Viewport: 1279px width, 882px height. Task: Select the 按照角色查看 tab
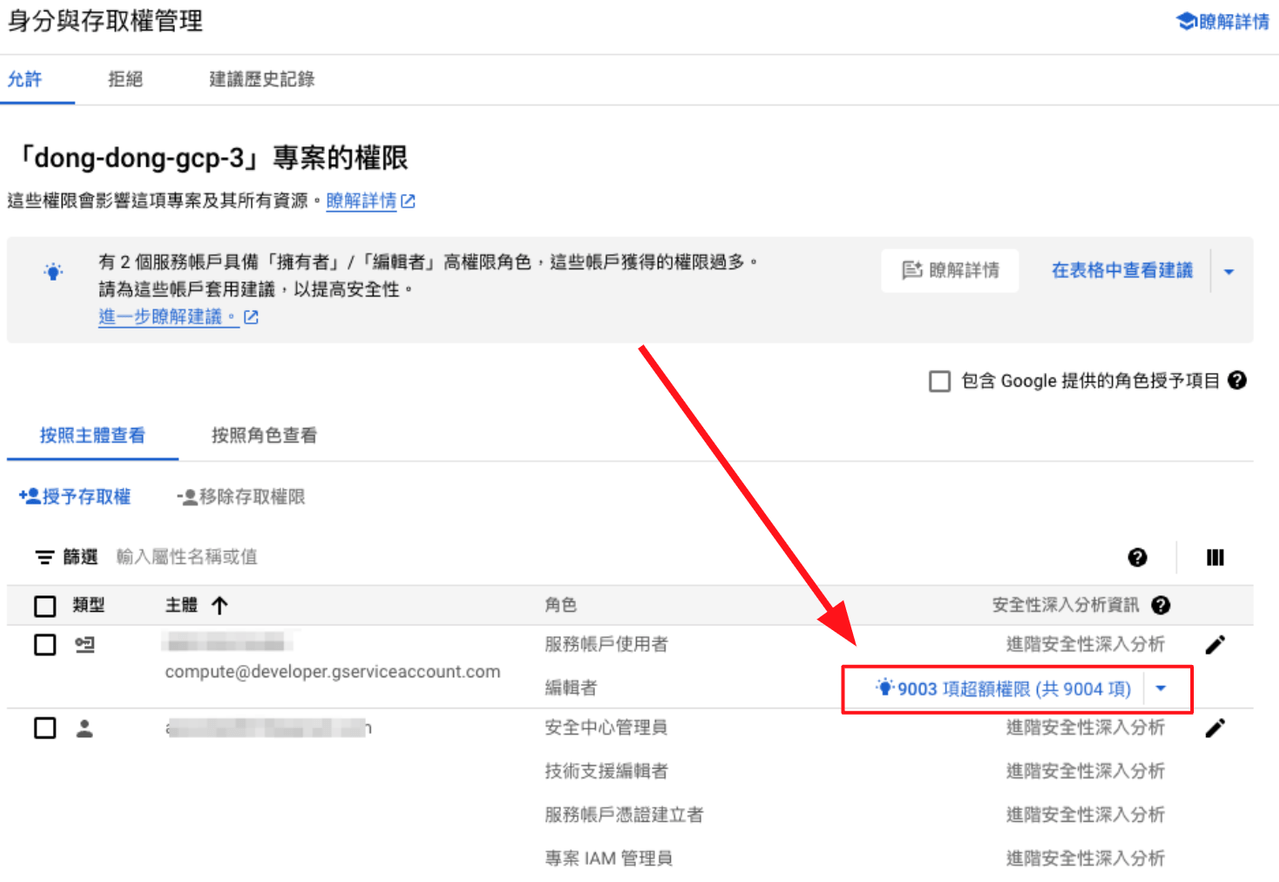(x=264, y=435)
